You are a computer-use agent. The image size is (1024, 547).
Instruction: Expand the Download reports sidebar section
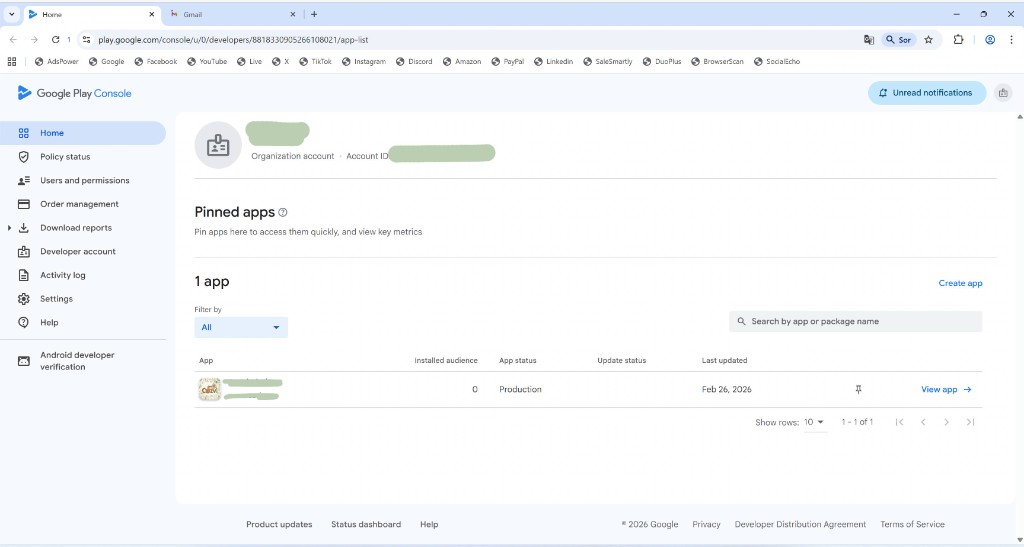10,228
